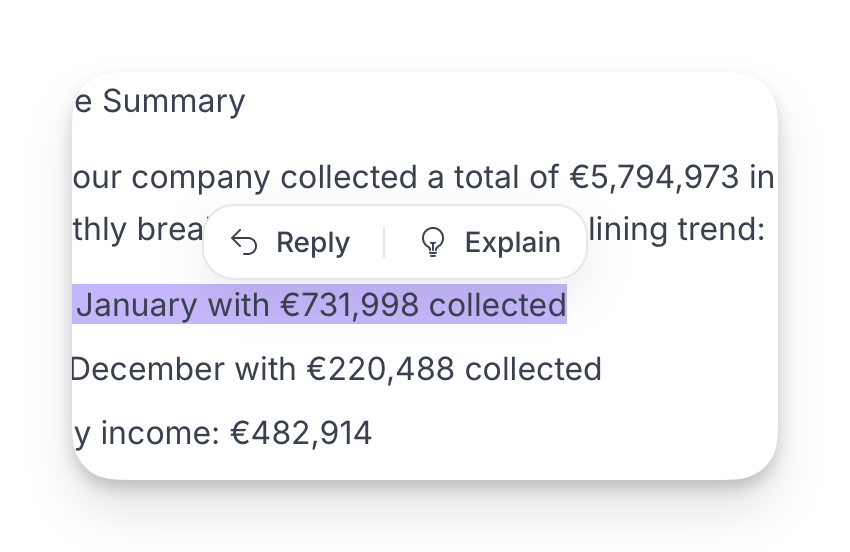
Task: Click the word 'December'
Action: pyautogui.click(x=148, y=369)
